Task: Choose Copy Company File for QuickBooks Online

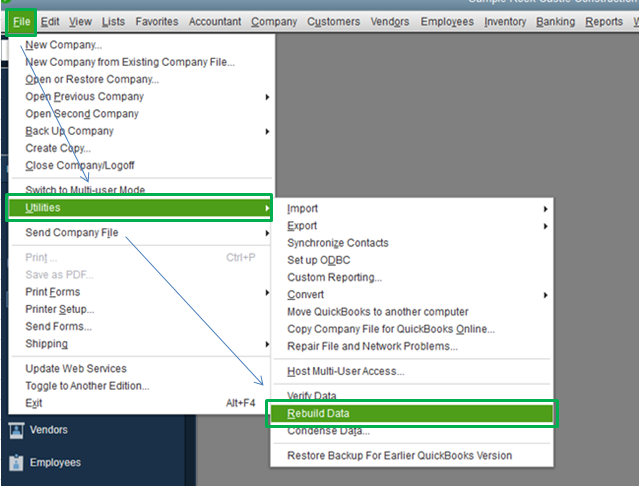Action: (x=412, y=329)
